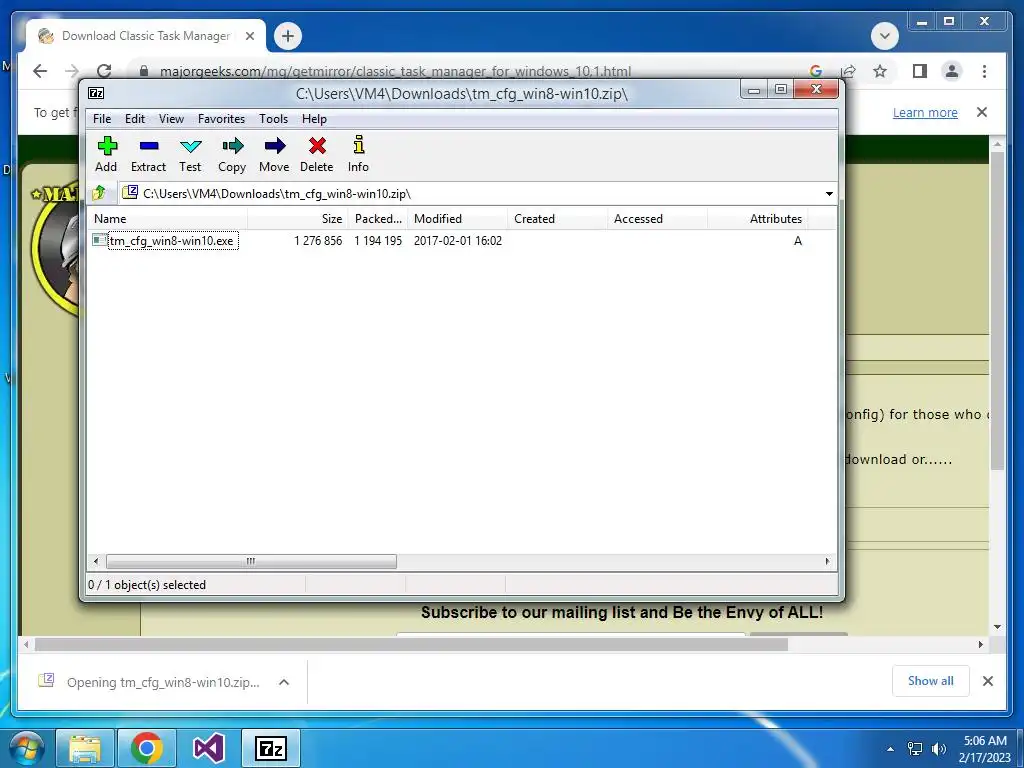The height and width of the screenshot is (768, 1024).
Task: Open the Windows Start button
Action: (26, 748)
